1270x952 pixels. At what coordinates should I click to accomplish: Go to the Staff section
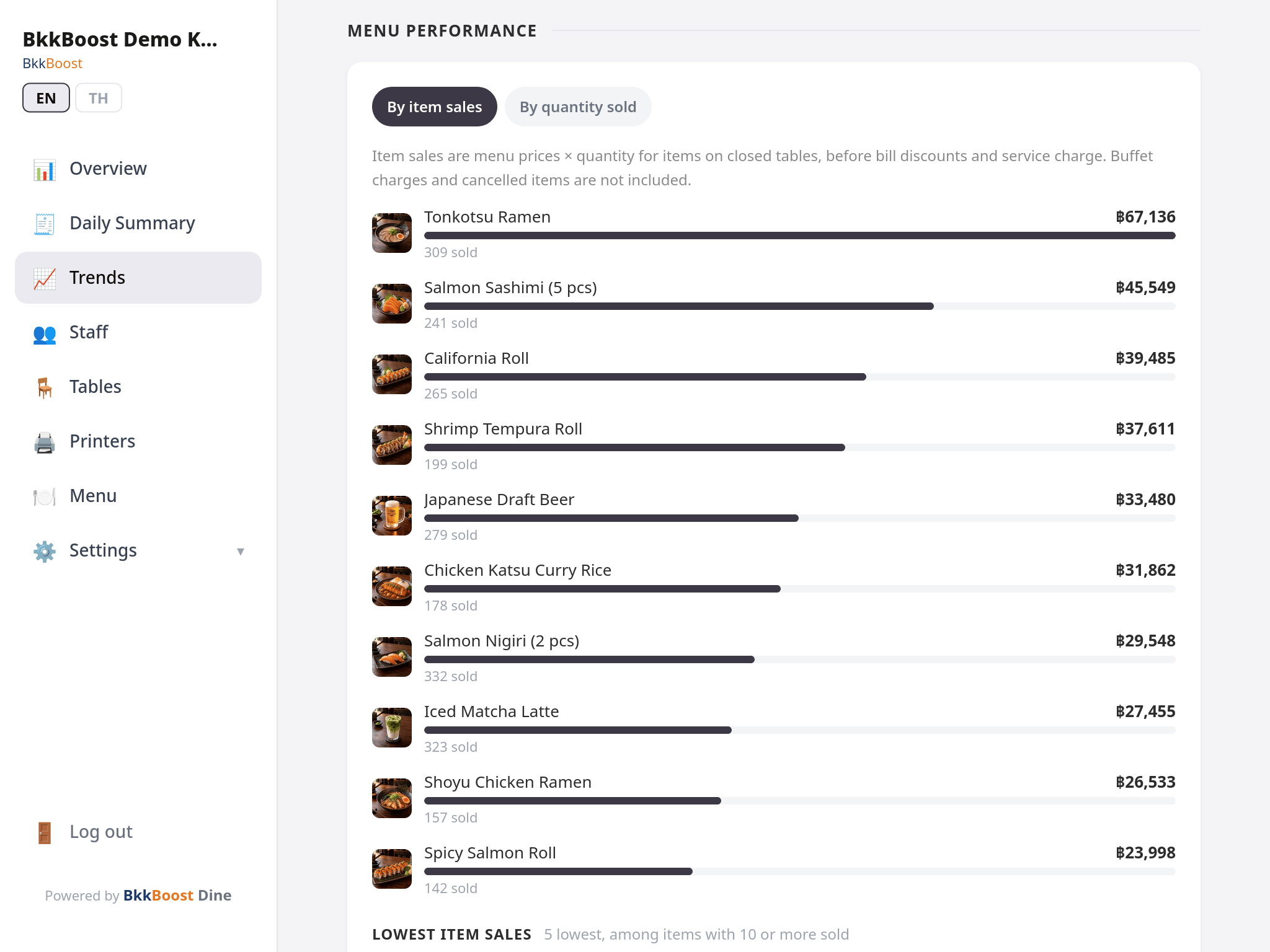point(138,332)
